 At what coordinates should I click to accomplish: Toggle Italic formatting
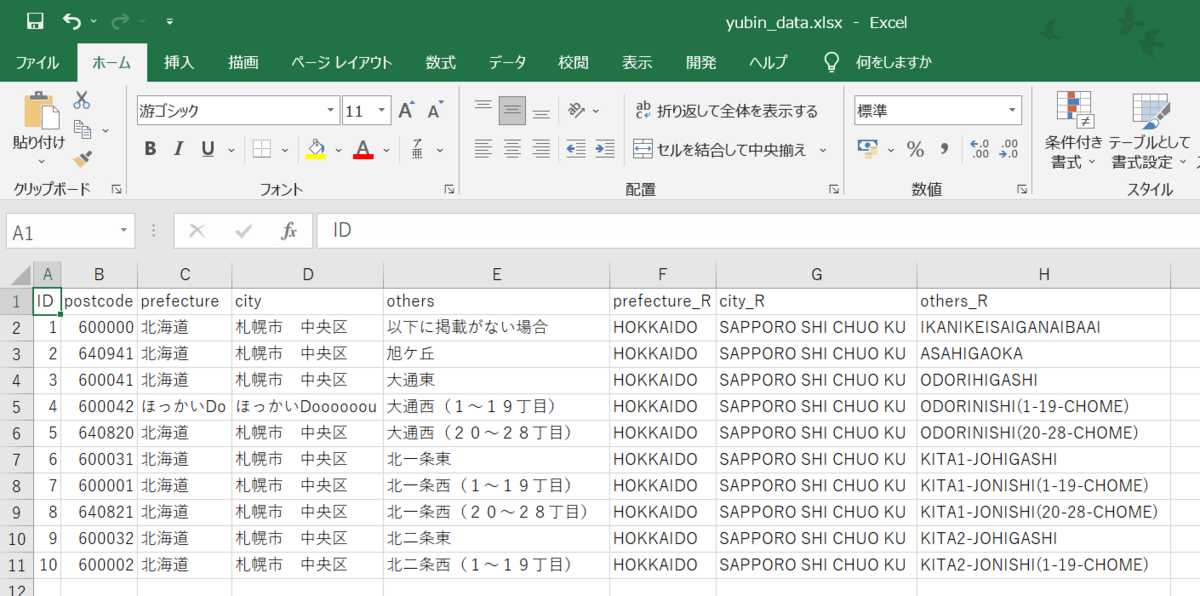tap(178, 149)
